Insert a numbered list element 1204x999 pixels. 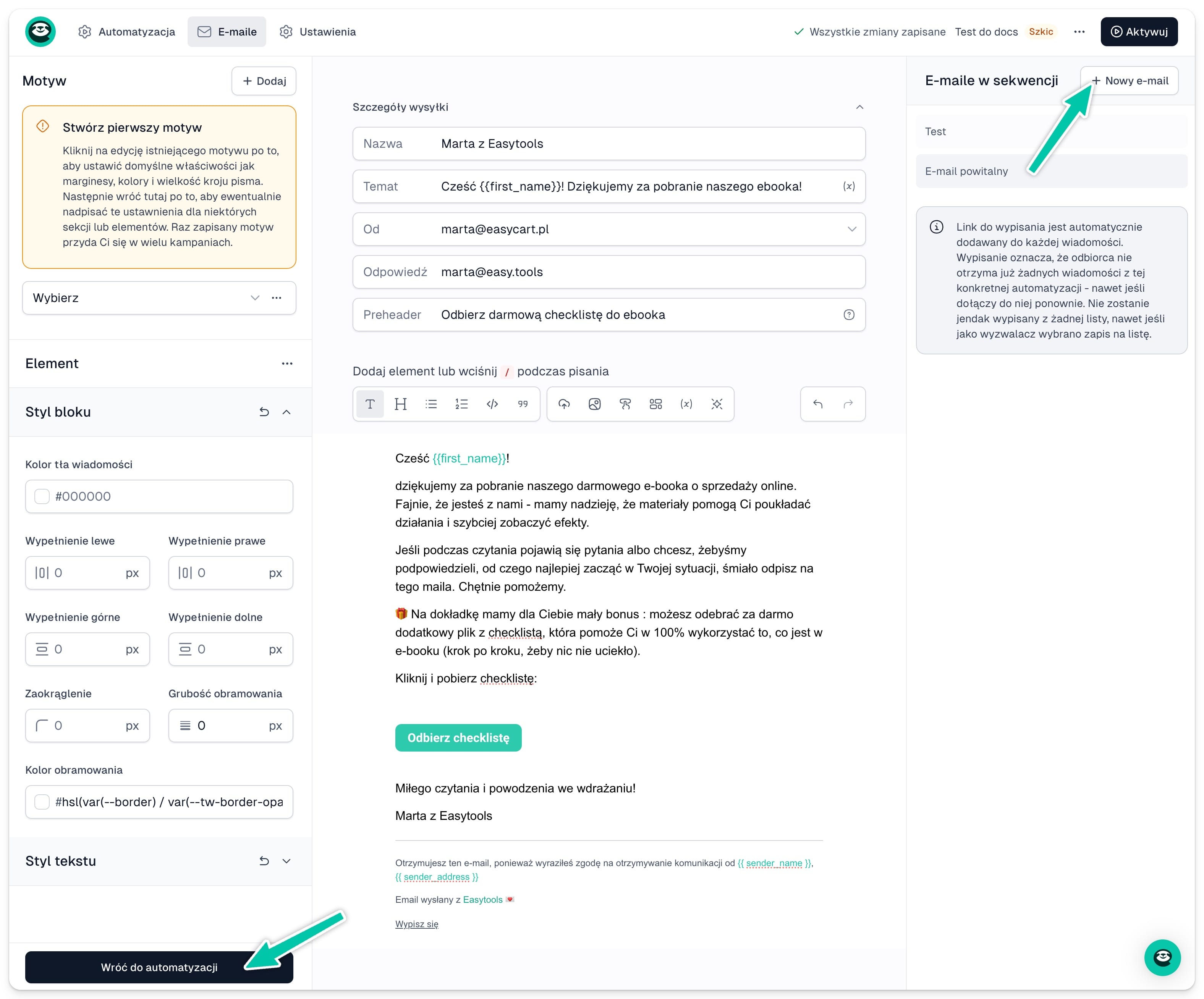[x=461, y=404]
